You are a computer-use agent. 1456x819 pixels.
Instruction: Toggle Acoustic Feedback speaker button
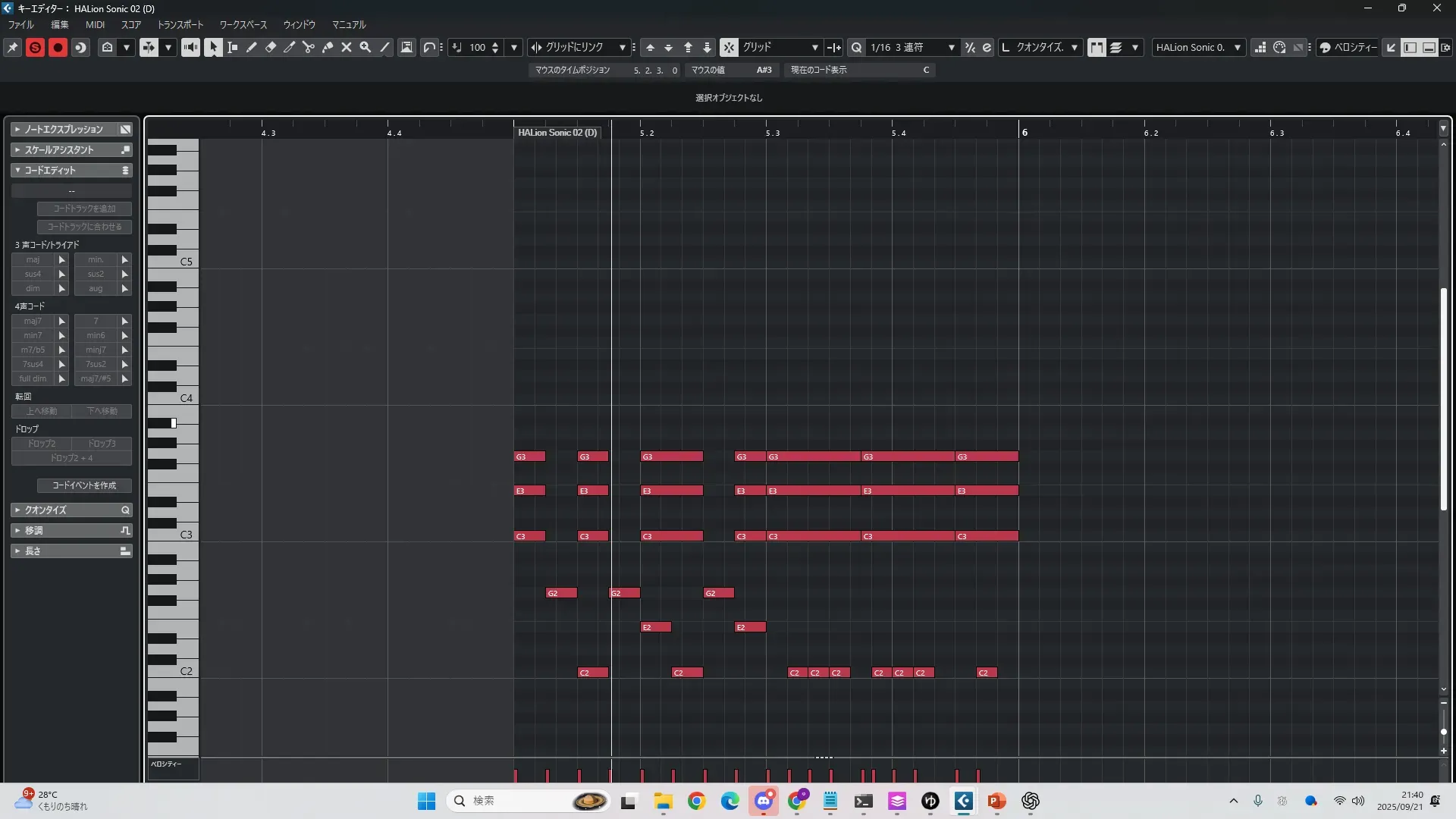point(190,47)
